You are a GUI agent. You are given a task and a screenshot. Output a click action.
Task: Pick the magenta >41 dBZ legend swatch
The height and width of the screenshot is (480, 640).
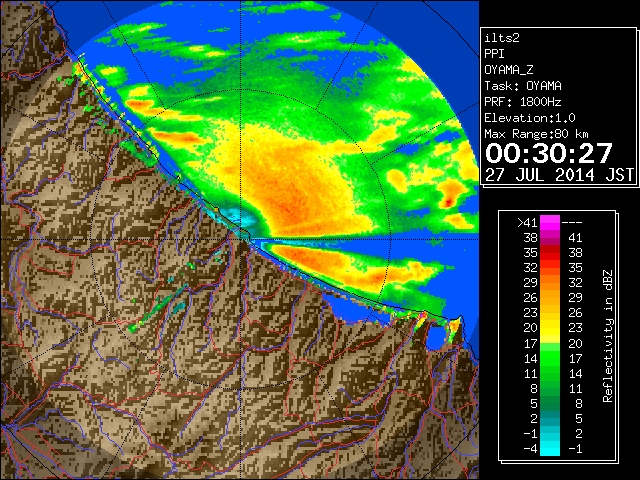pyautogui.click(x=550, y=223)
